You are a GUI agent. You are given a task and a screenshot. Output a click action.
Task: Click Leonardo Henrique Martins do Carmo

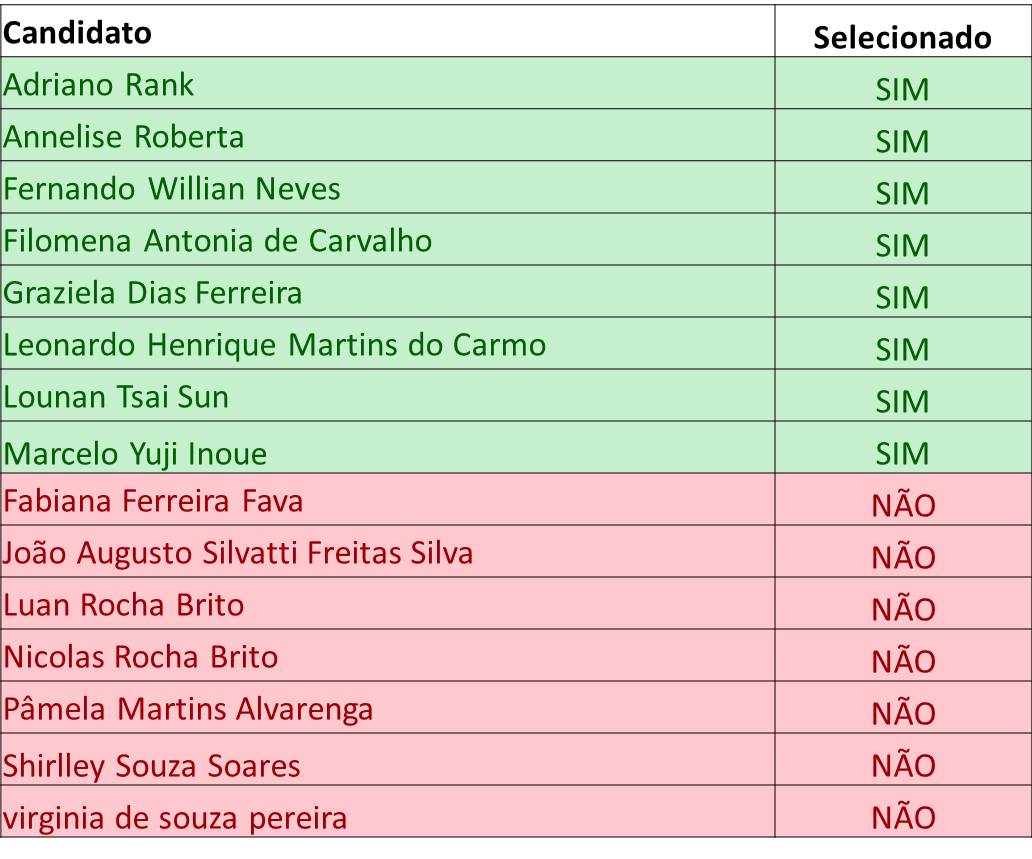tap(274, 345)
